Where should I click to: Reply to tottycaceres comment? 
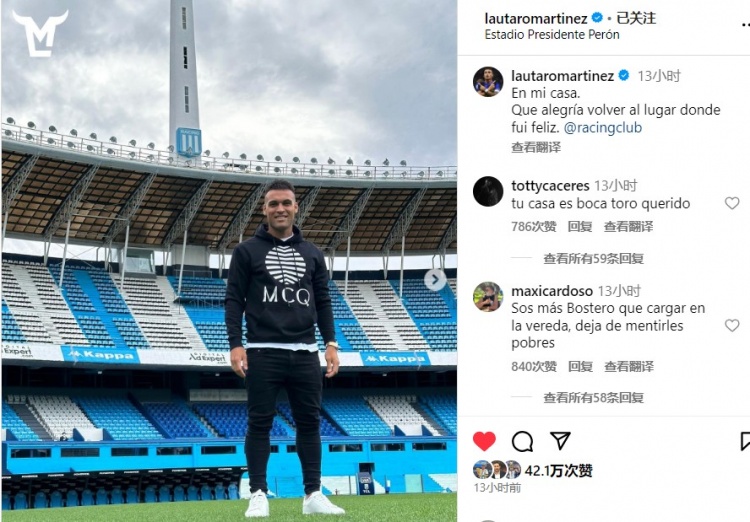coord(580,227)
